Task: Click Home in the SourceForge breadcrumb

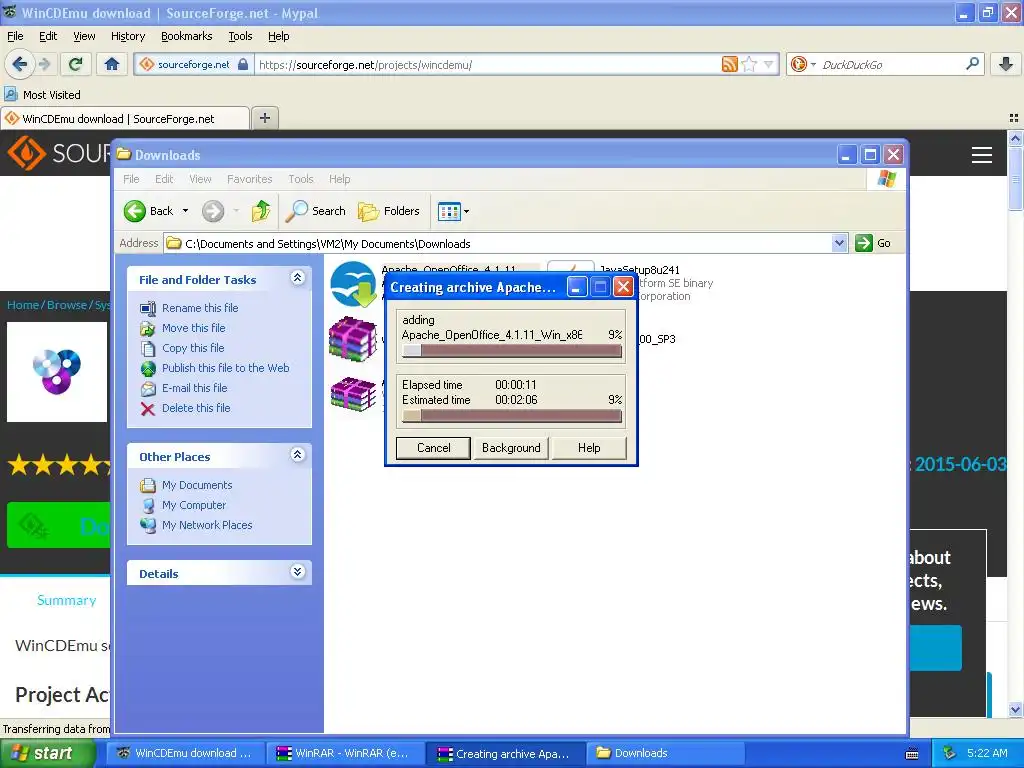Action: pyautogui.click(x=23, y=305)
